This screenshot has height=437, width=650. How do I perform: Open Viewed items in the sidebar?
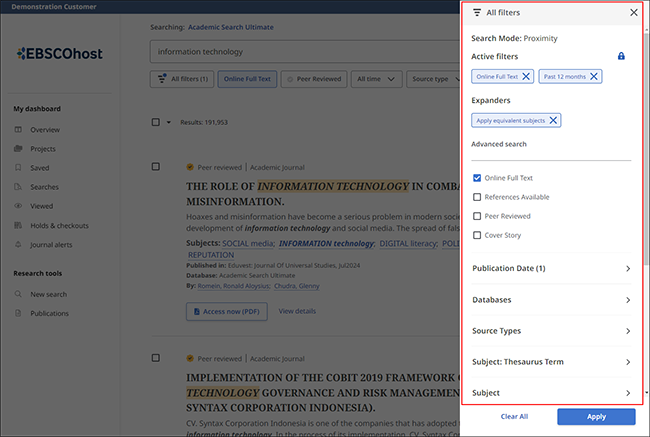tap(41, 206)
